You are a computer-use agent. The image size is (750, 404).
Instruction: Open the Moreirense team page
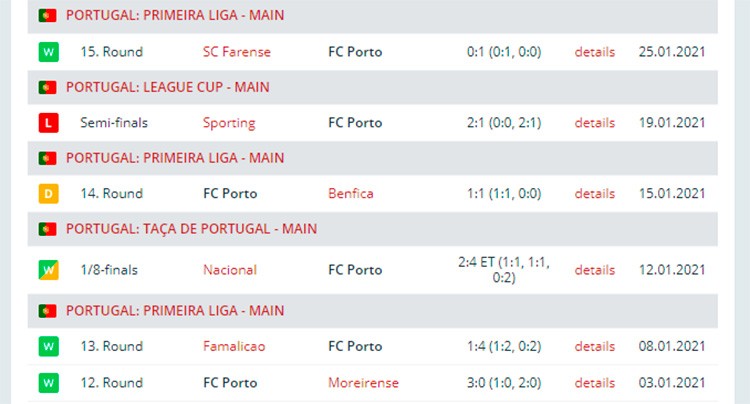[363, 382]
